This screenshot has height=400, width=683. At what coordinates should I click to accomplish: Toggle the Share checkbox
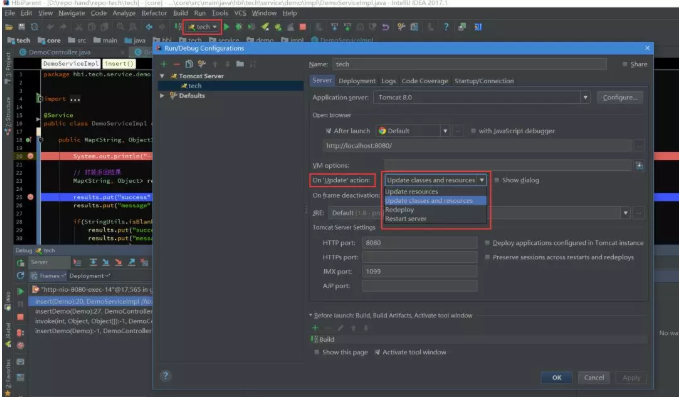[x=625, y=64]
